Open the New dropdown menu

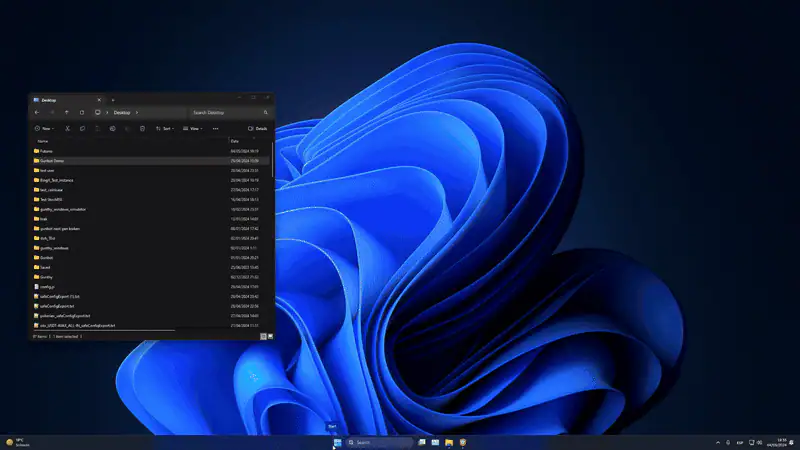click(x=44, y=129)
